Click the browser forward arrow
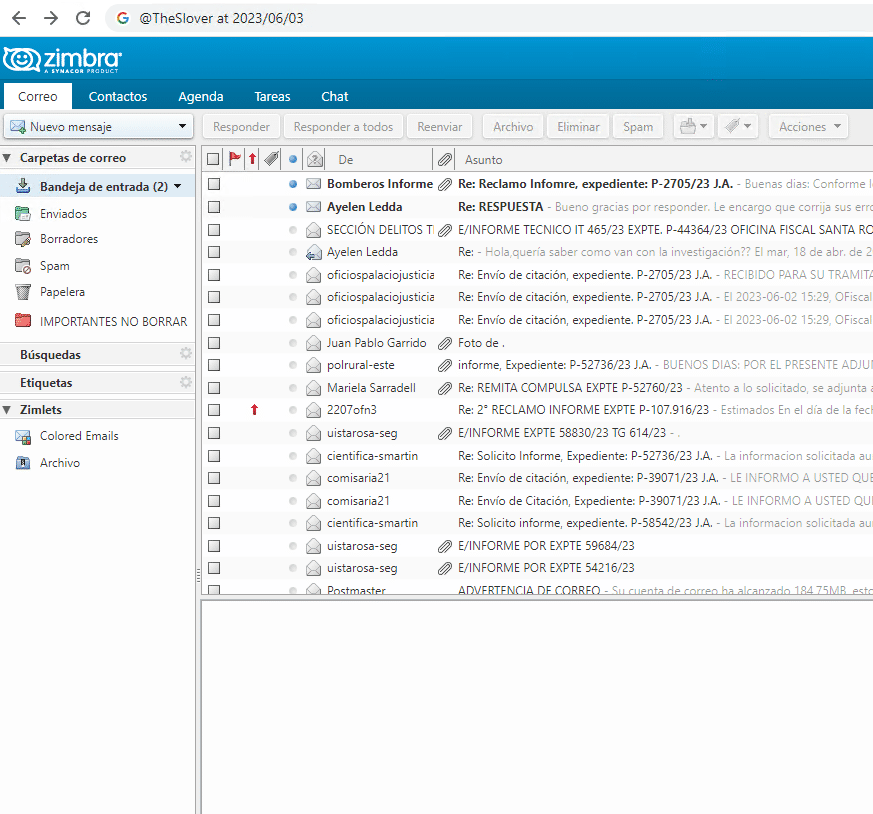 [51, 18]
